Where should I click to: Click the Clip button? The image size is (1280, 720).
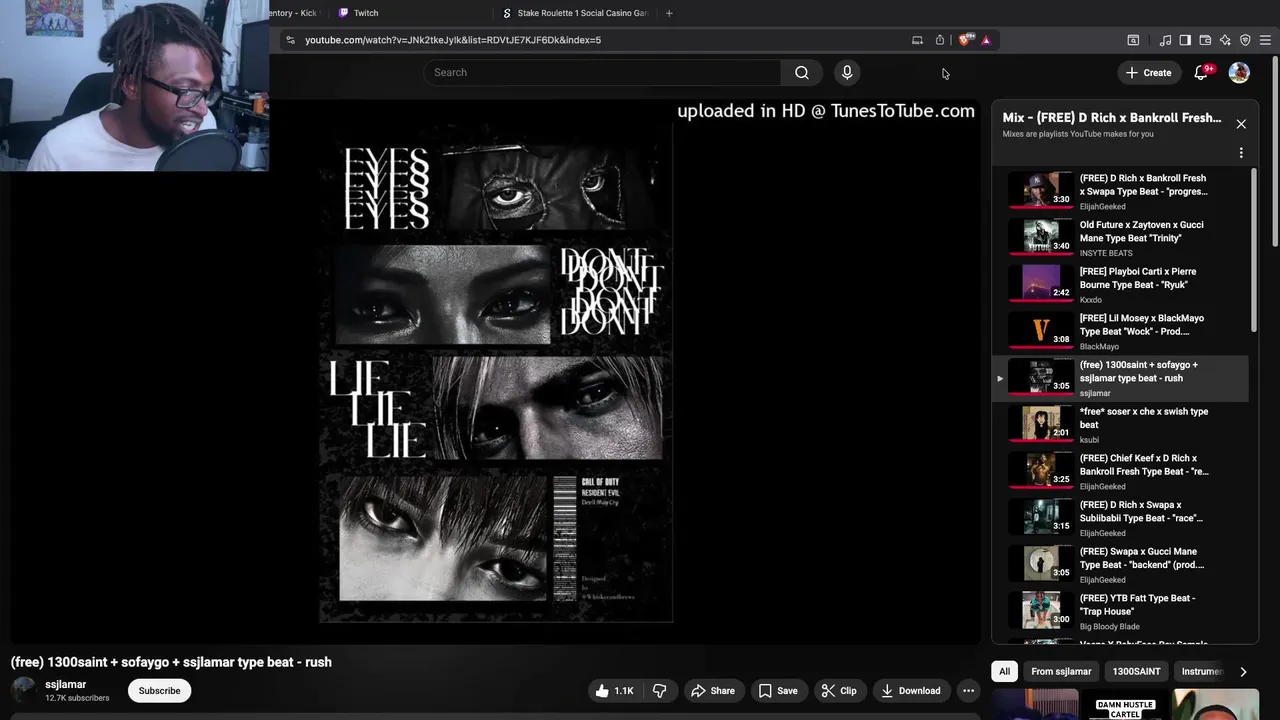(839, 690)
